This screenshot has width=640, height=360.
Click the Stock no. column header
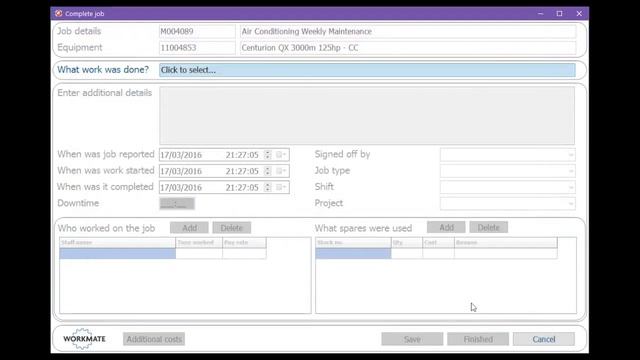click(353, 242)
